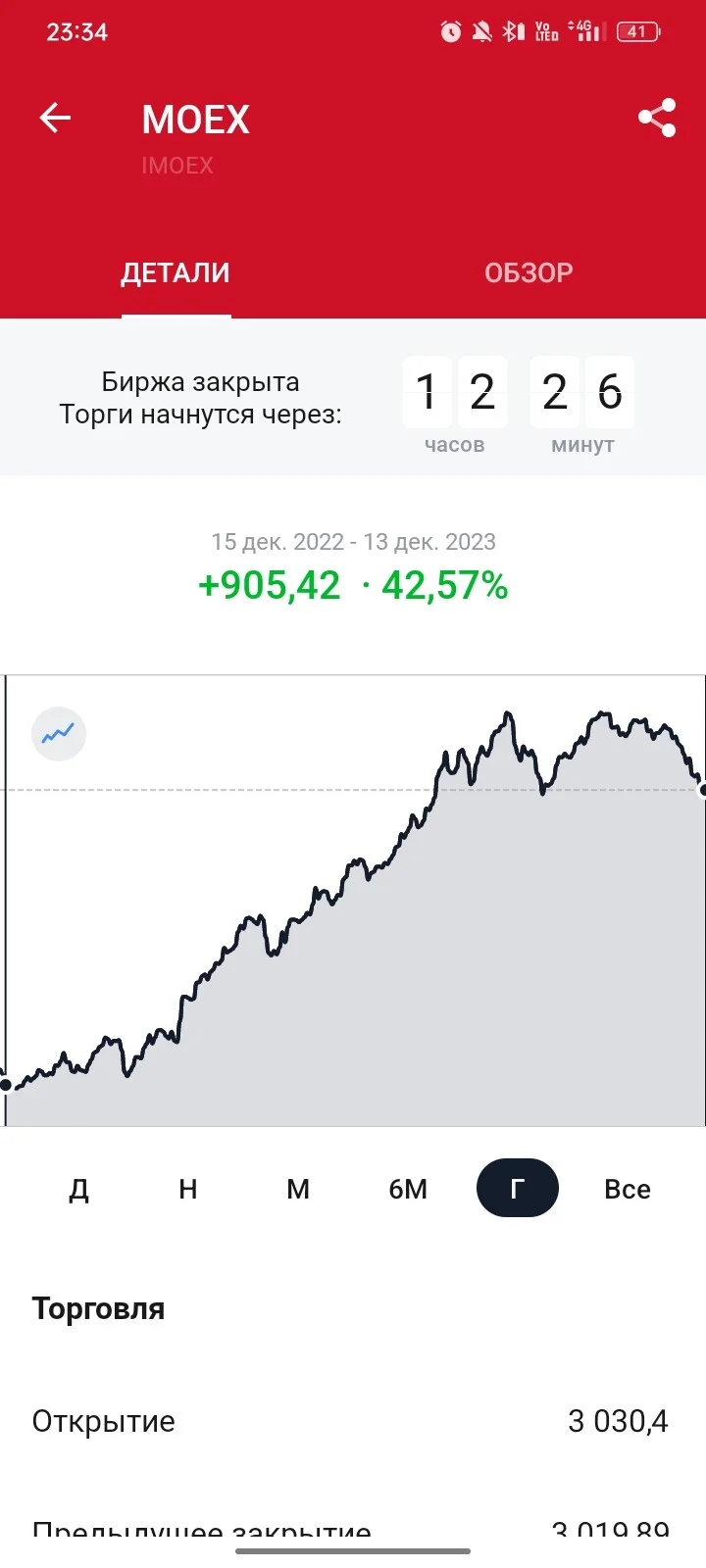Tap the alarm clock status icon
The height and width of the screenshot is (1568, 706).
pyautogui.click(x=451, y=32)
